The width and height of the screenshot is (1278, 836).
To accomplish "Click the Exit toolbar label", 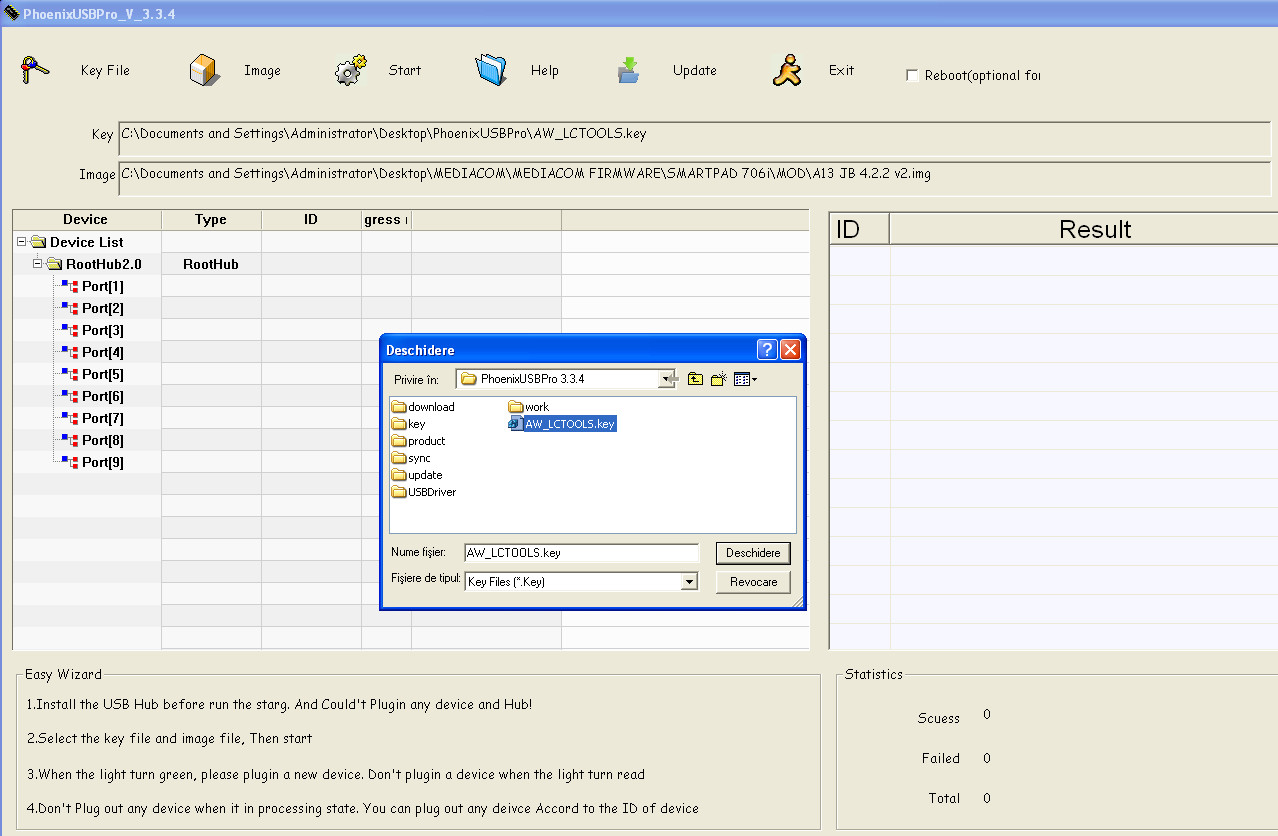I will click(841, 71).
